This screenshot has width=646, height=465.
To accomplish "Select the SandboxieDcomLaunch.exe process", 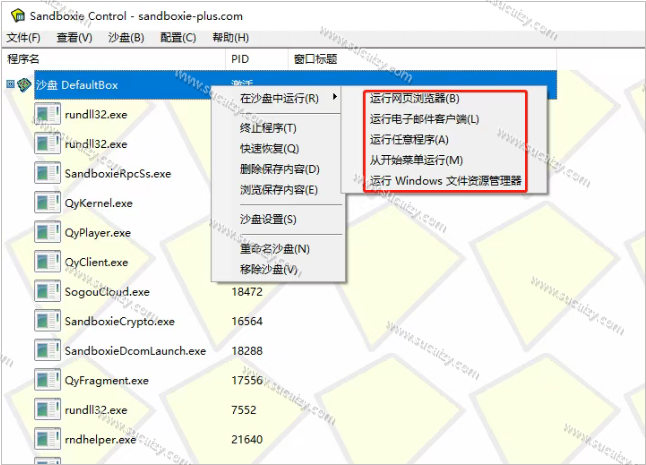I will point(135,351).
